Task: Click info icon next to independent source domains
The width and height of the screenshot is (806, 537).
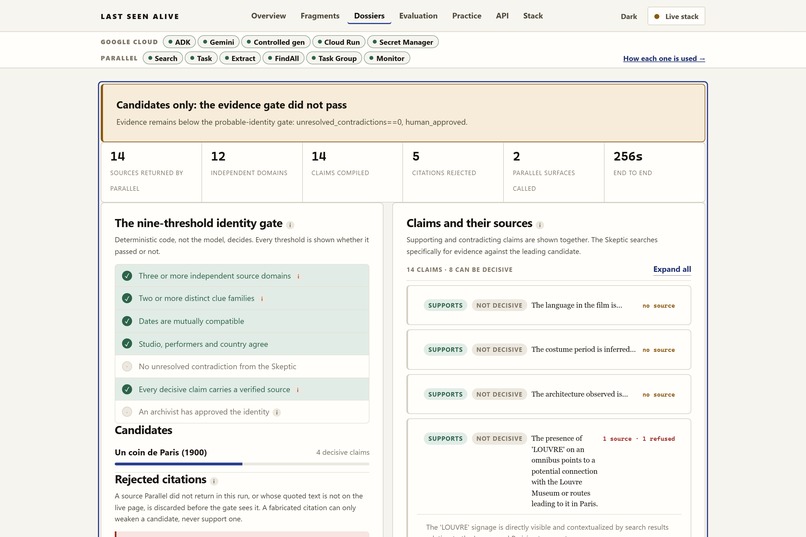Action: (x=298, y=276)
